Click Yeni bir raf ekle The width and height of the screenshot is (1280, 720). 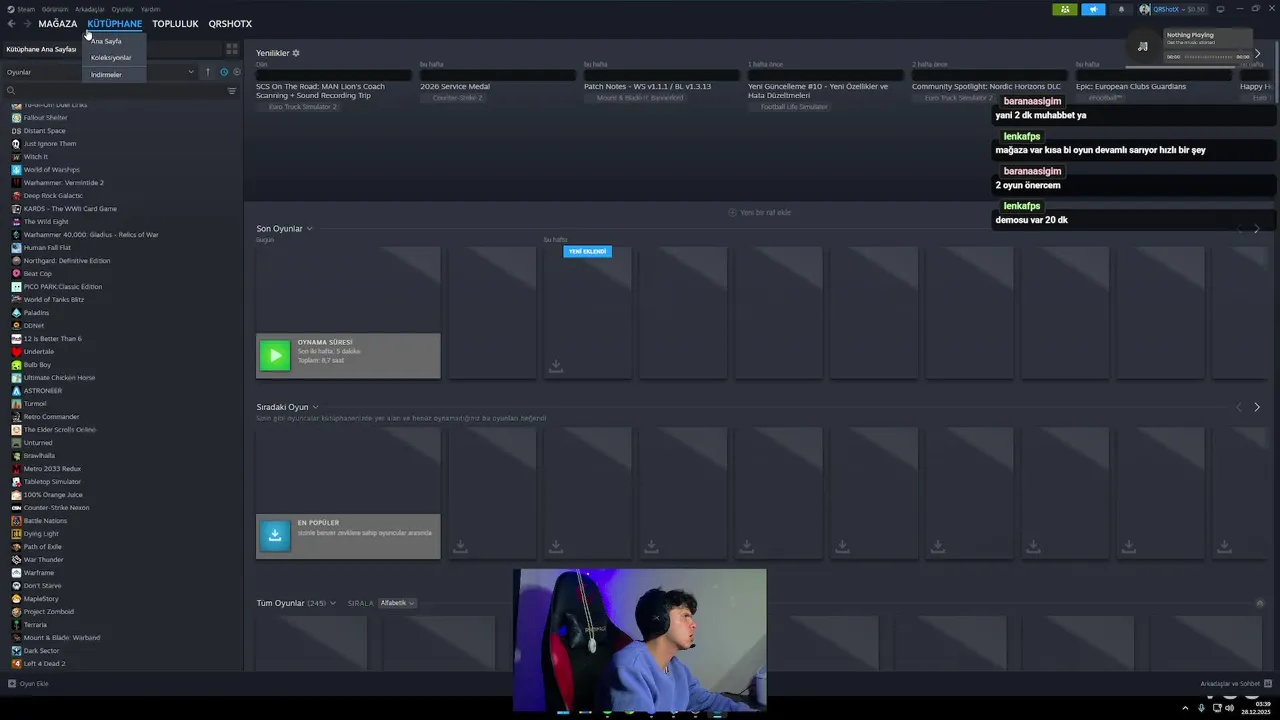pyautogui.click(x=759, y=212)
